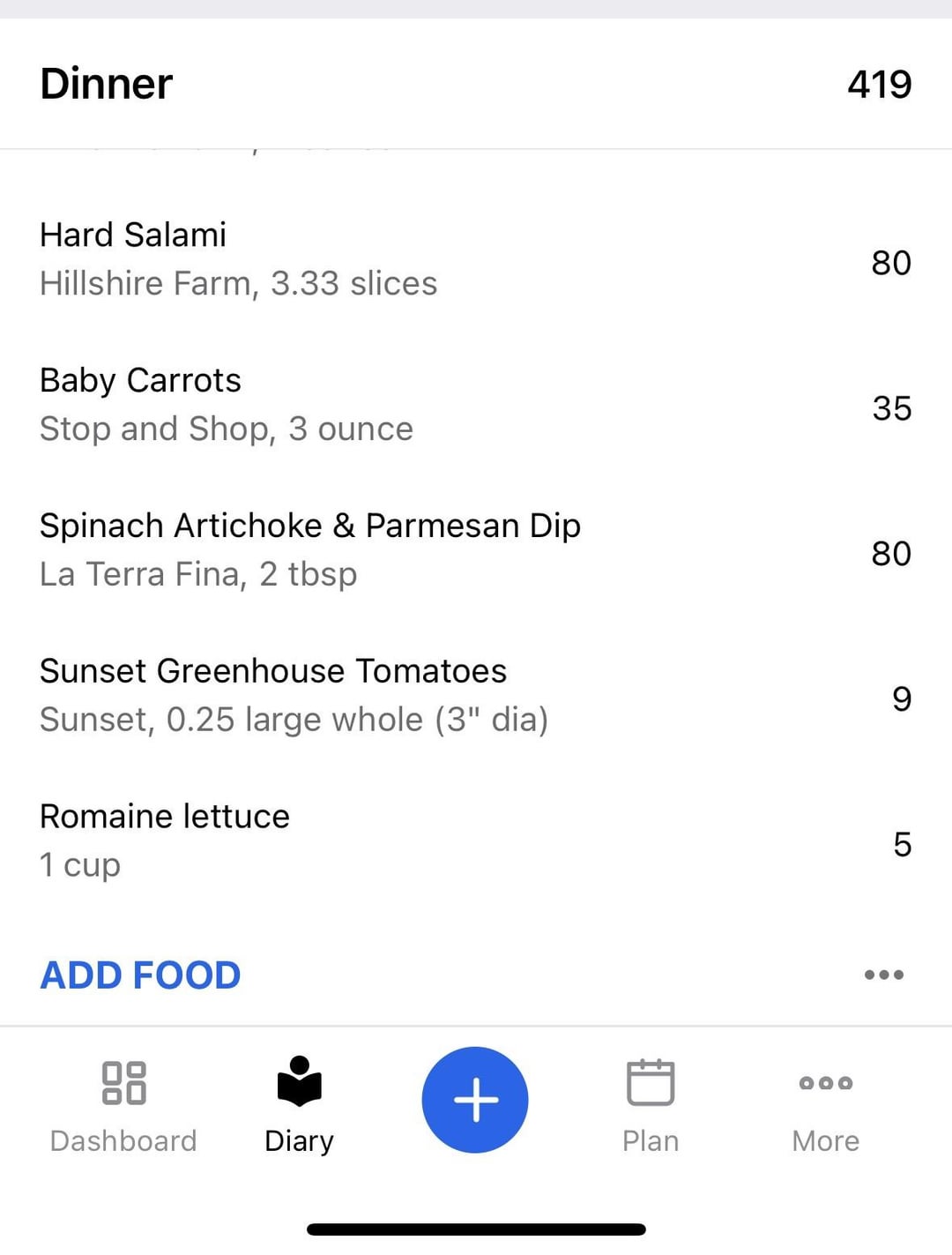Tap the Dinner section header
The height and width of the screenshot is (1255, 952).
(107, 84)
